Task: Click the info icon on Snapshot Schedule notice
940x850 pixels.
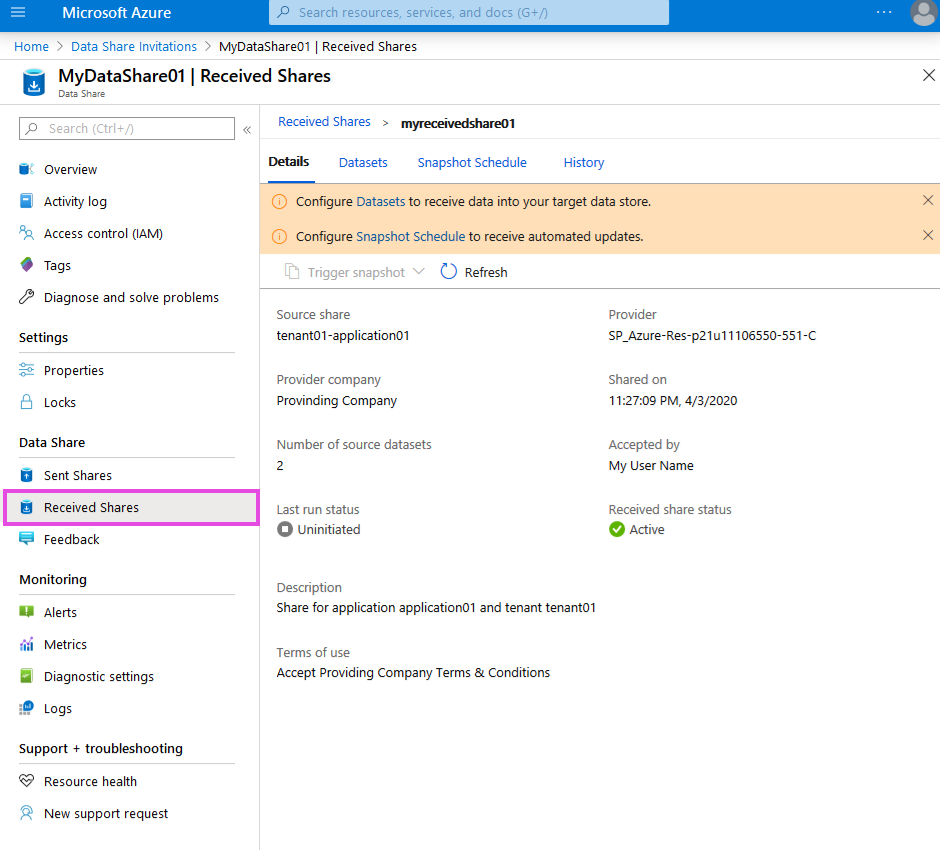Action: point(279,237)
